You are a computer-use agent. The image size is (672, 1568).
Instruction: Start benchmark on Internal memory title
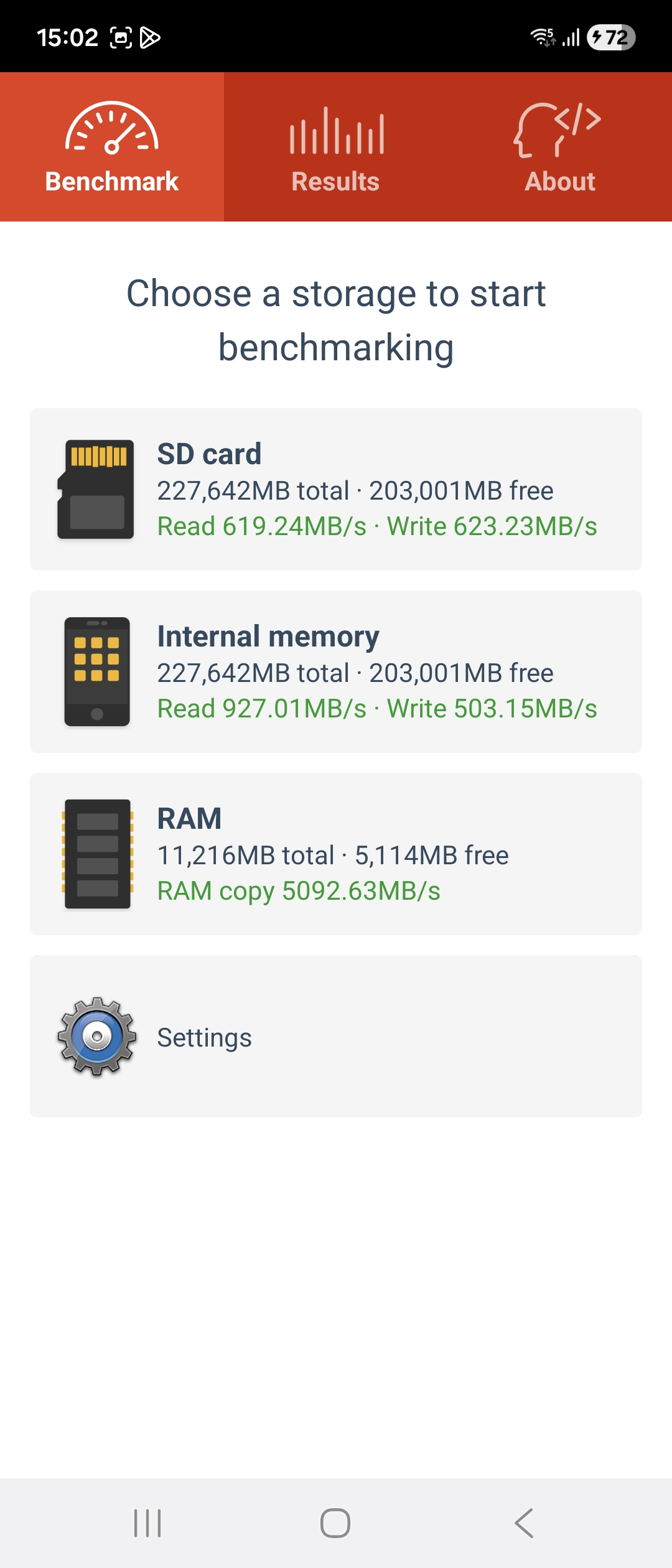(268, 637)
